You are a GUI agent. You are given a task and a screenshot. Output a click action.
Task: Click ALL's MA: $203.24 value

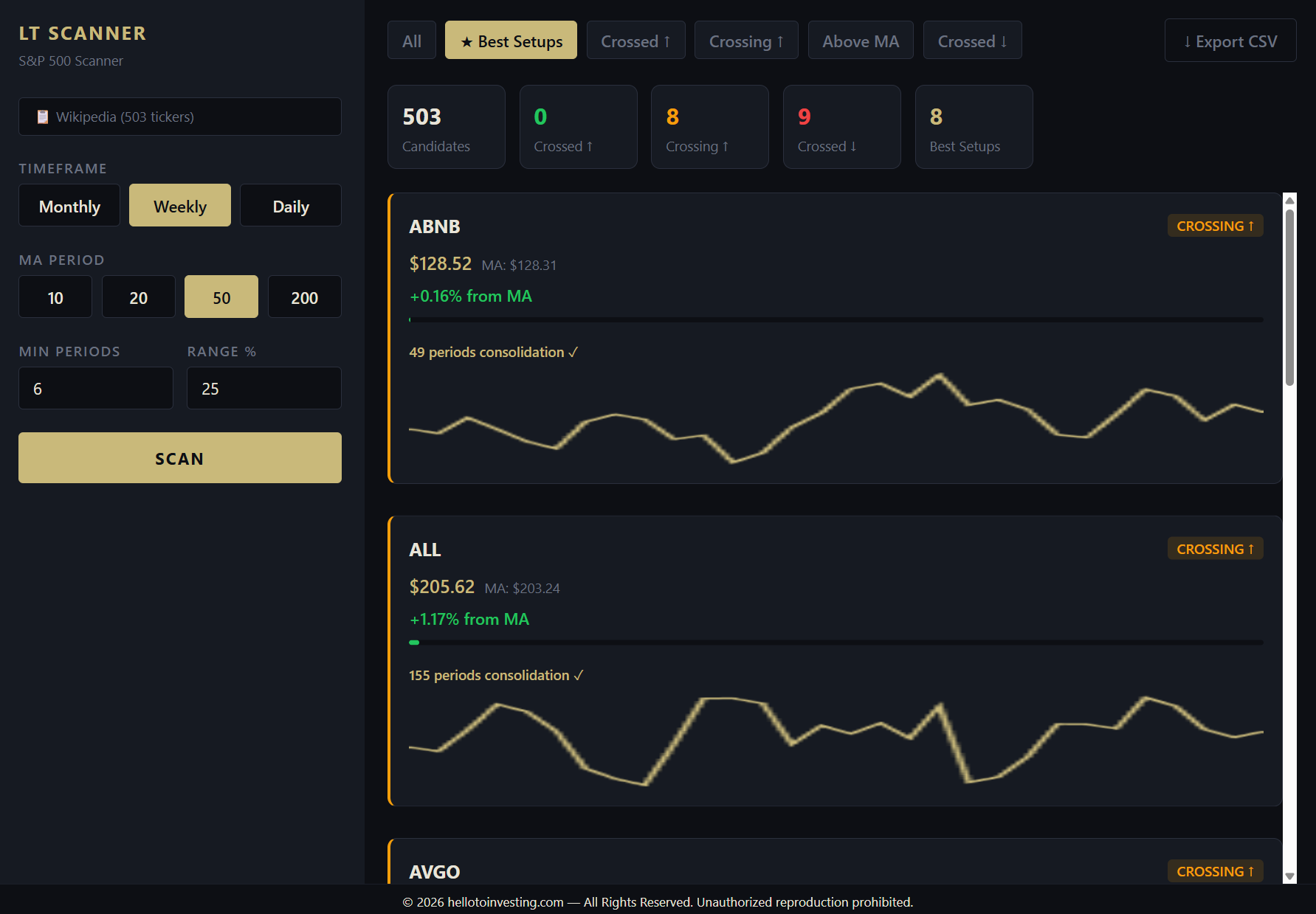[522, 588]
